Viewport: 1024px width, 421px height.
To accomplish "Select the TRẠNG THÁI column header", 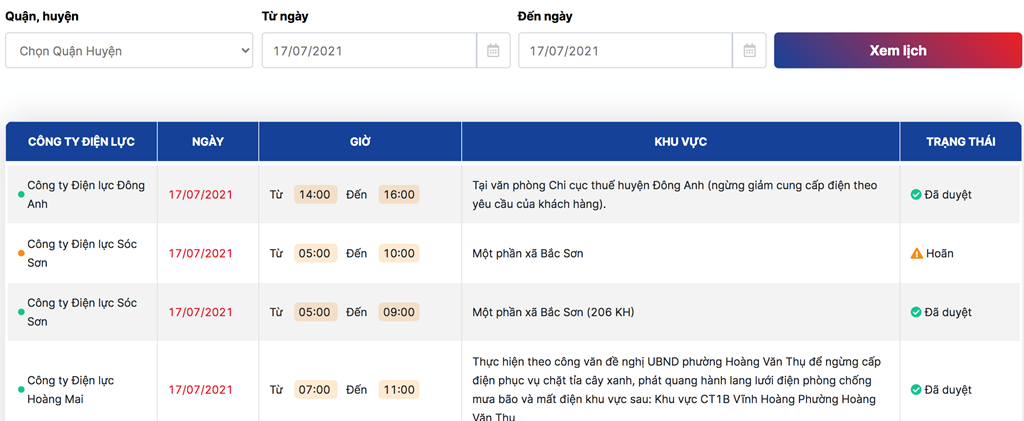I will [x=961, y=142].
